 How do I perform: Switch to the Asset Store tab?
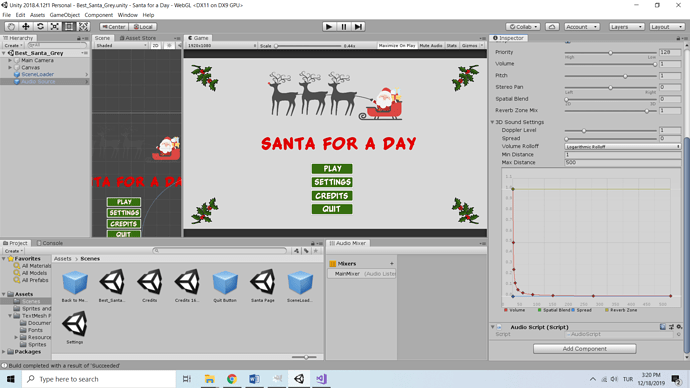138,38
